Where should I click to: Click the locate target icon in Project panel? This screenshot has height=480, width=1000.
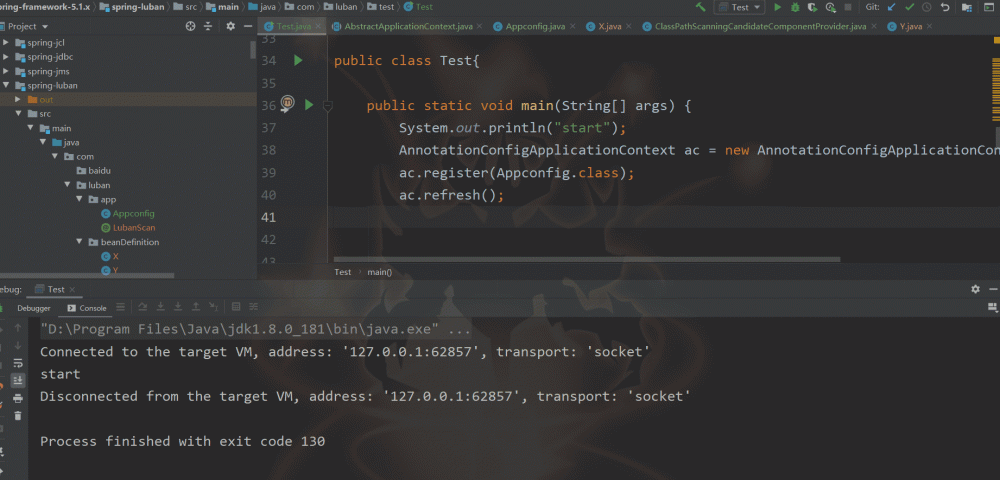(x=190, y=26)
